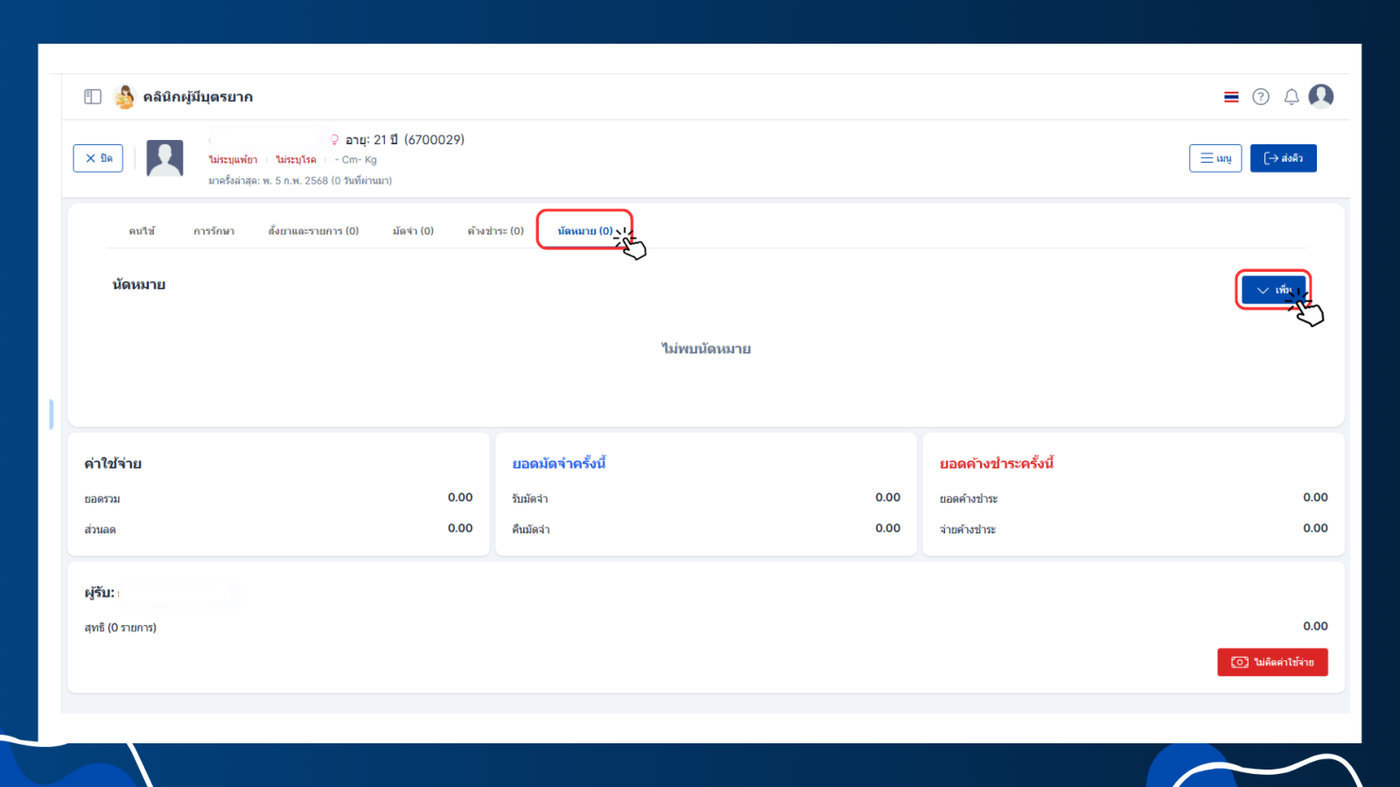Screen dimensions: 1400x787
Task: Open the การรักษา tab
Action: (x=214, y=231)
